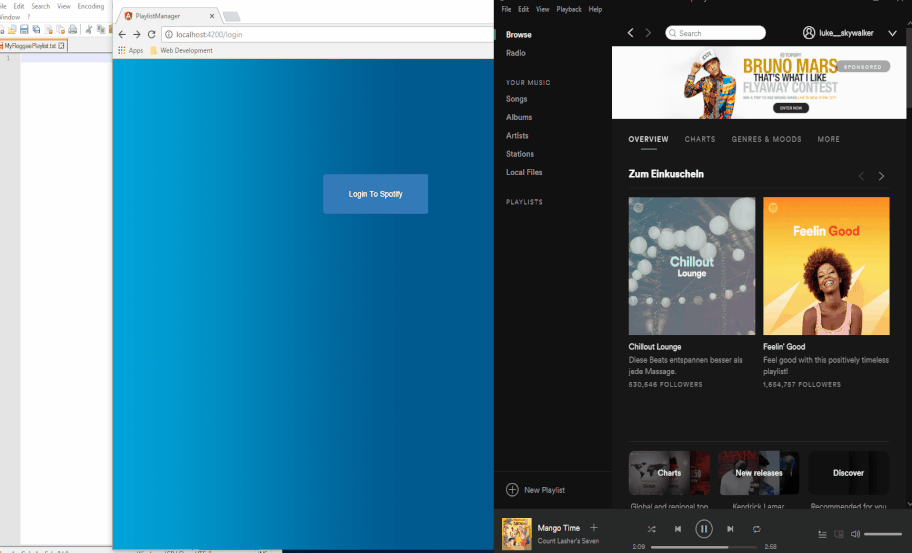Image resolution: width=912 pixels, height=553 pixels.
Task: Click the Copy icon in Notepad++ toolbar
Action: 101,29
